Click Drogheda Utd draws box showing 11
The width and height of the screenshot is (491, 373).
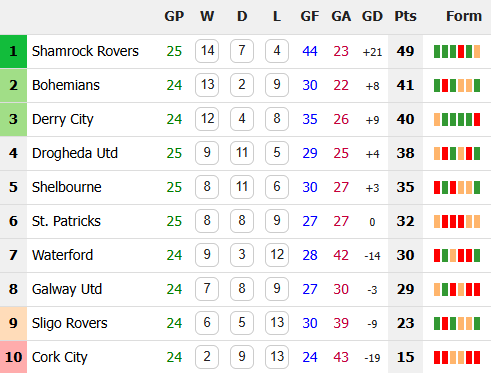pos(242,153)
